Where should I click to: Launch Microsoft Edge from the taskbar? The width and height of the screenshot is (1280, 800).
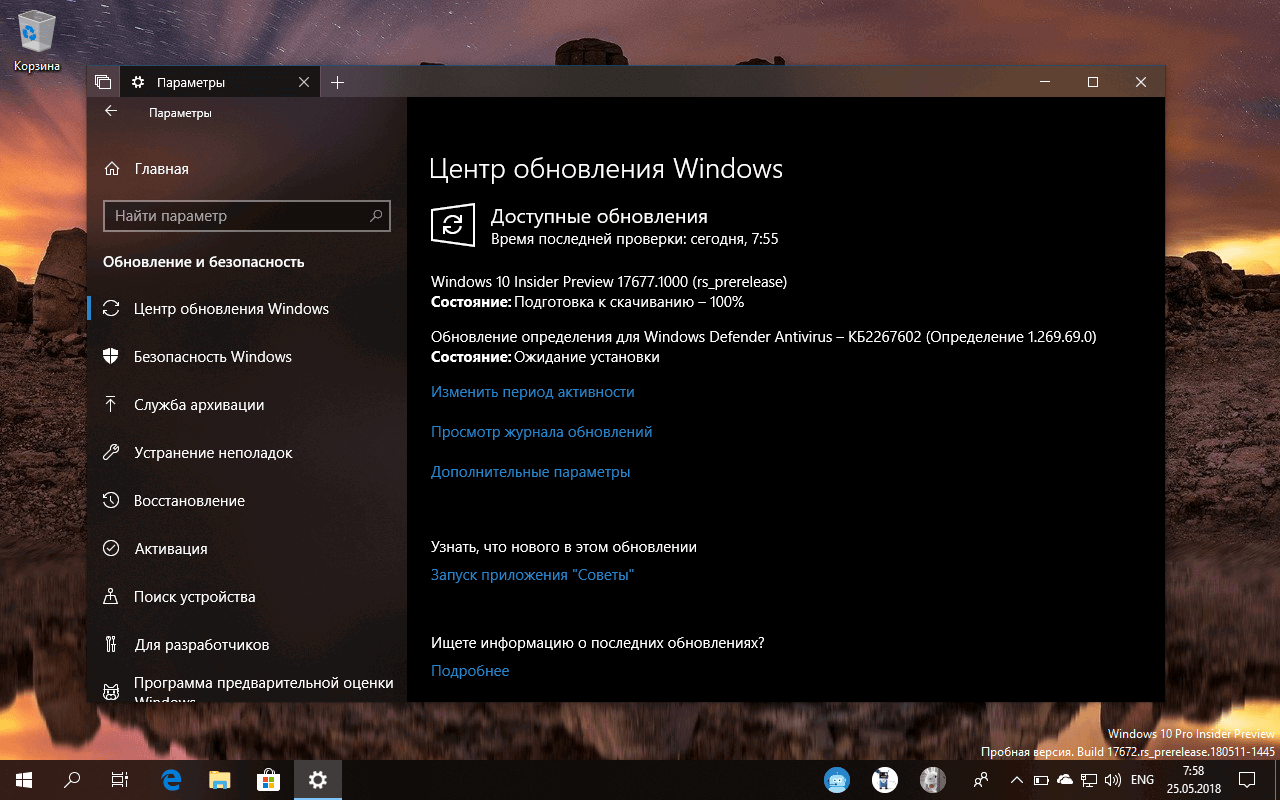(172, 780)
